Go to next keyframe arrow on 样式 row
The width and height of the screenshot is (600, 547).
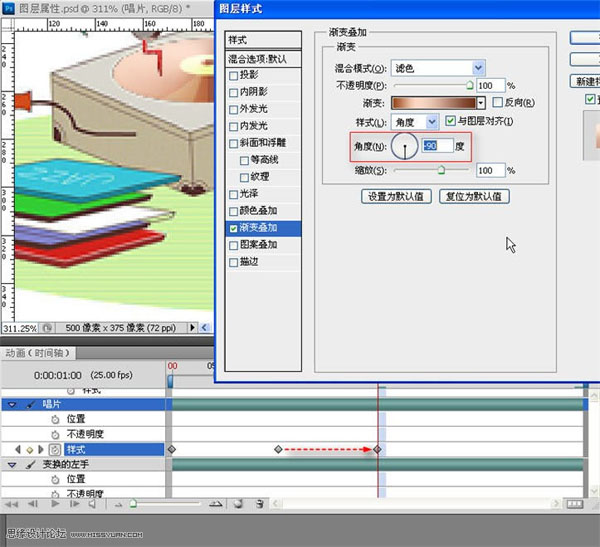click(41, 450)
